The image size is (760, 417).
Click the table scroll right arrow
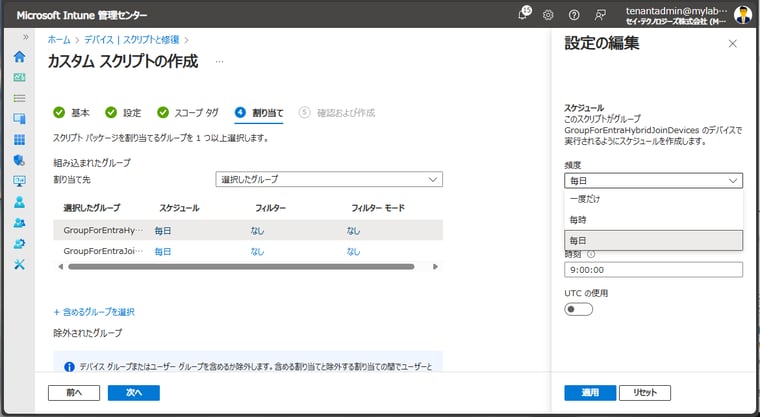[435, 267]
